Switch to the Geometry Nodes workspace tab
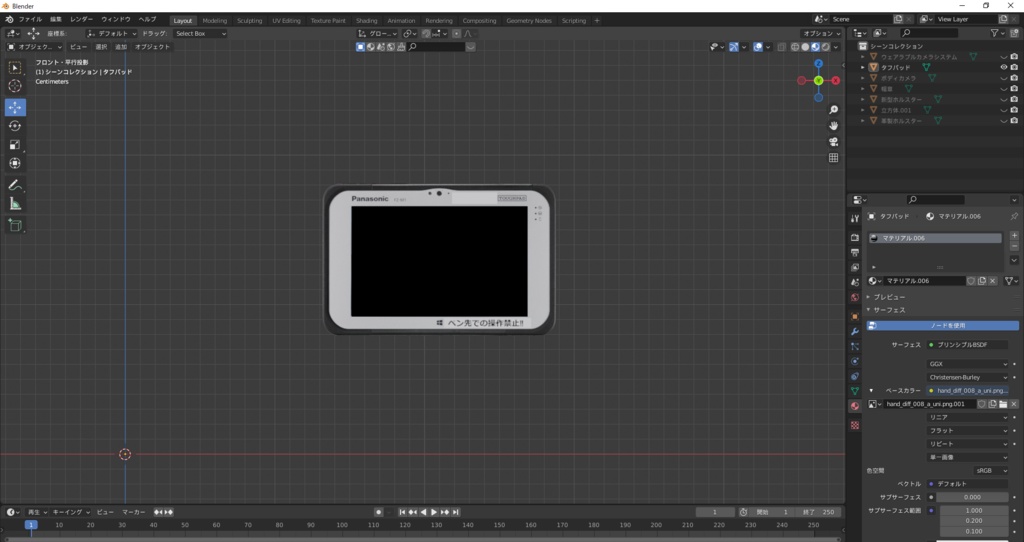Viewport: 1024px width, 542px height. click(x=529, y=20)
